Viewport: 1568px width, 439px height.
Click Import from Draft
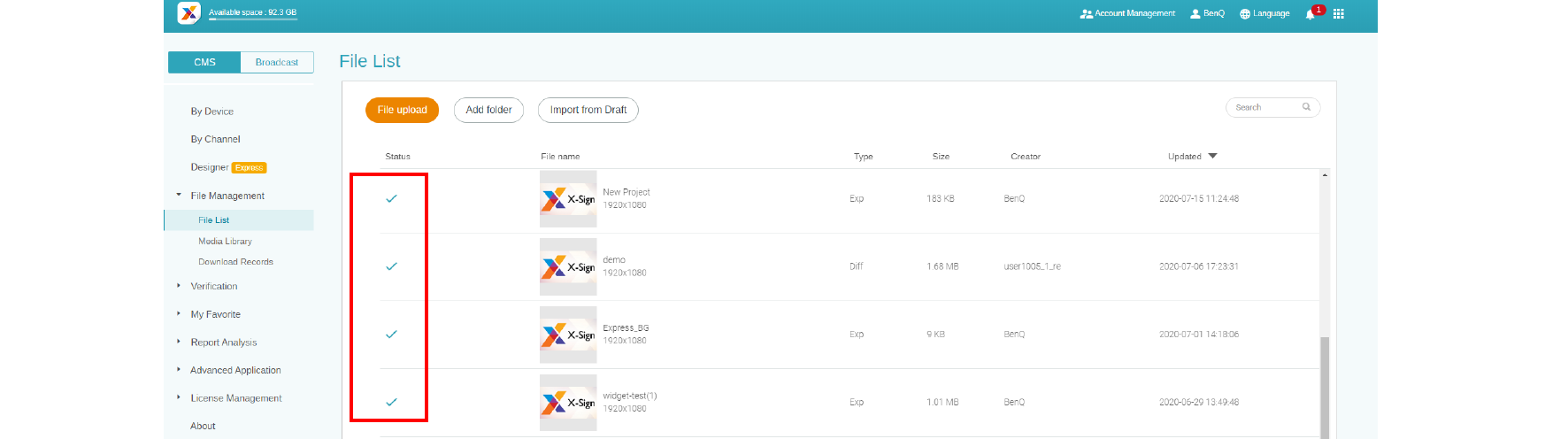pos(588,110)
